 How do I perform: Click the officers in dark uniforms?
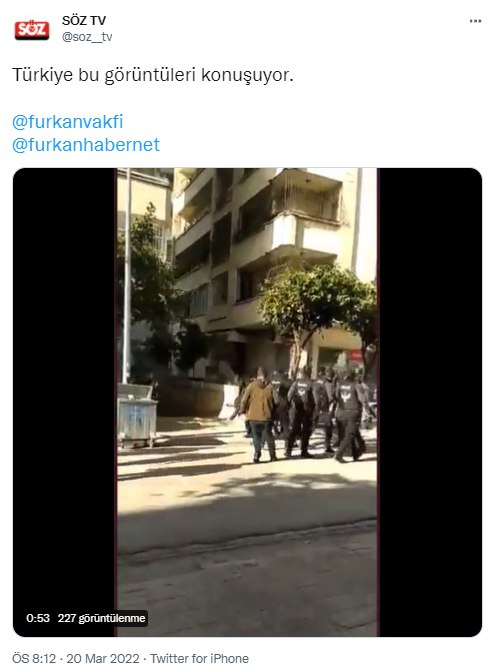325,416
